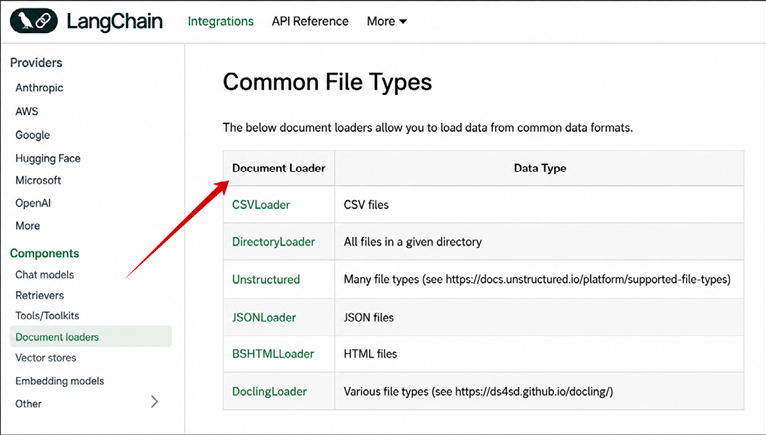
Task: Expand the More dropdown in top navigation
Action: coord(386,22)
